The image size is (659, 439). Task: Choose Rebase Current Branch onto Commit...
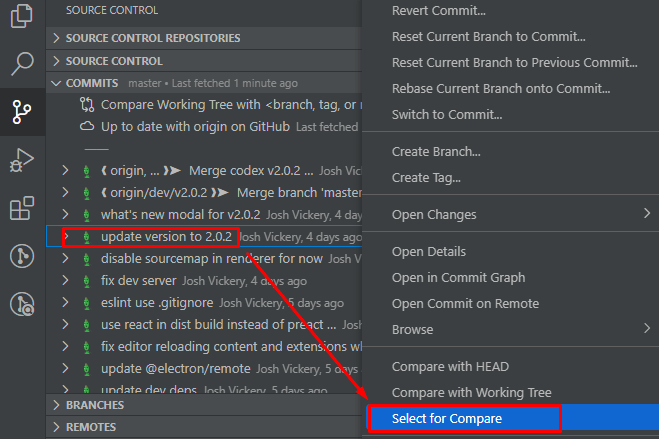point(510,89)
